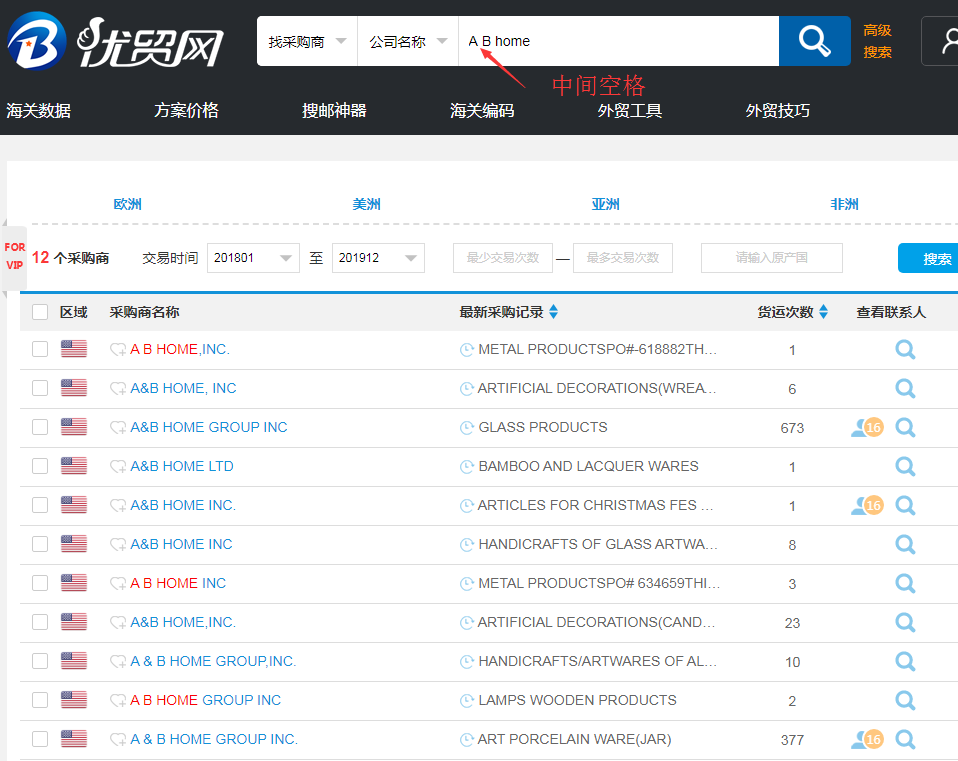958x761 pixels.
Task: View contacts magnifier for A B HOME INC
Action: coord(905,583)
